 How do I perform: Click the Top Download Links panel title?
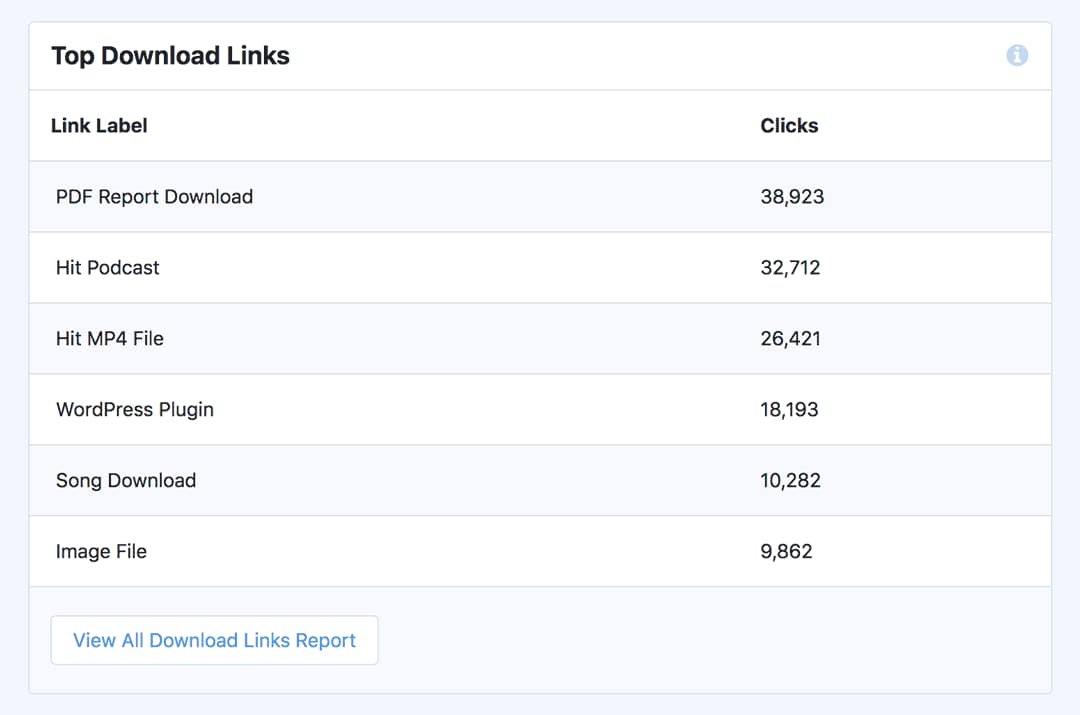[169, 55]
